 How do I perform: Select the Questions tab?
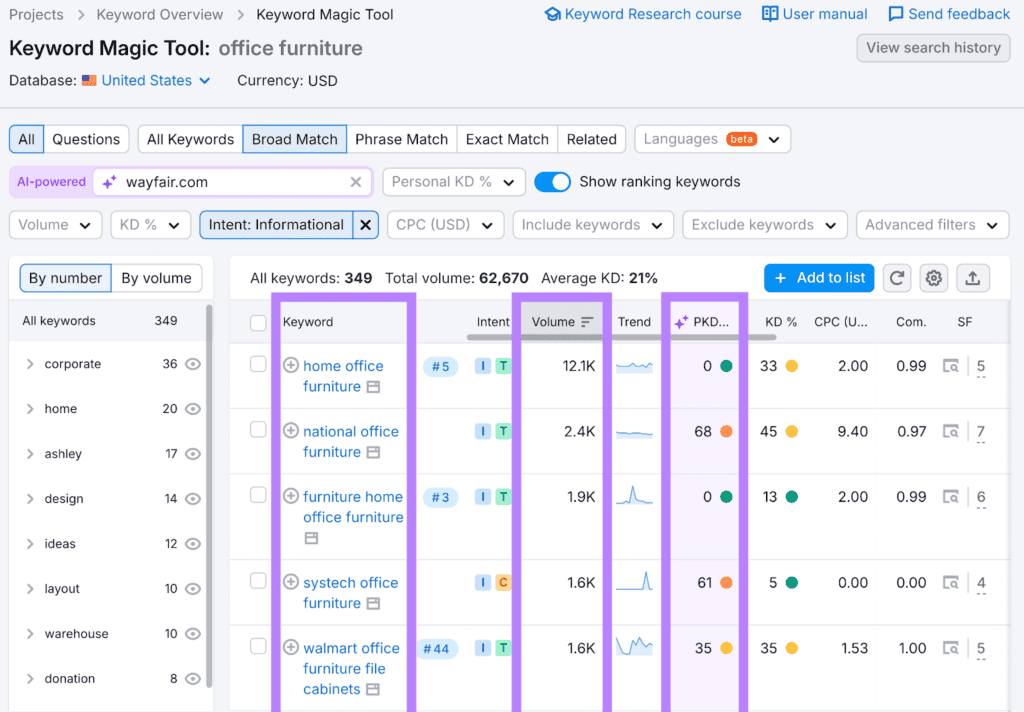pyautogui.click(x=86, y=139)
